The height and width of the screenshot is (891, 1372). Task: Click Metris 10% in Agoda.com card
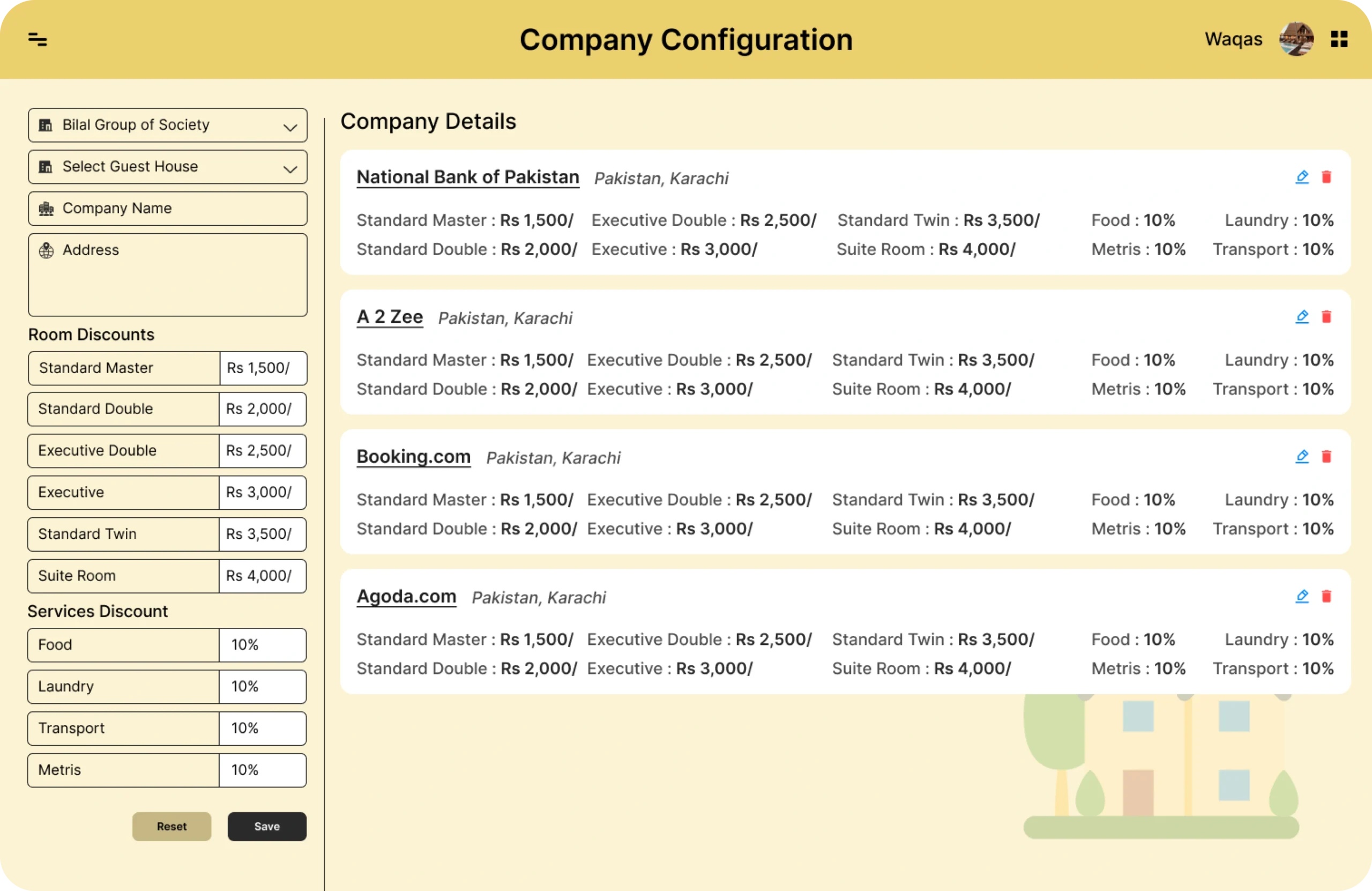point(1138,669)
